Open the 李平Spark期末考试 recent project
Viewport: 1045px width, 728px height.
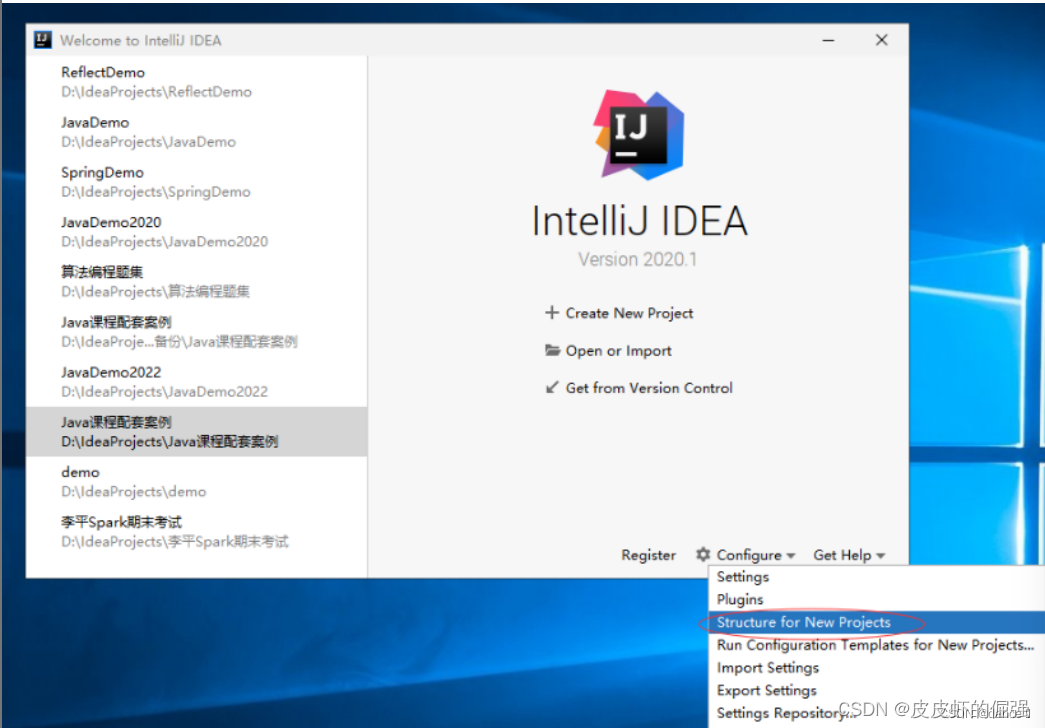coord(197,532)
